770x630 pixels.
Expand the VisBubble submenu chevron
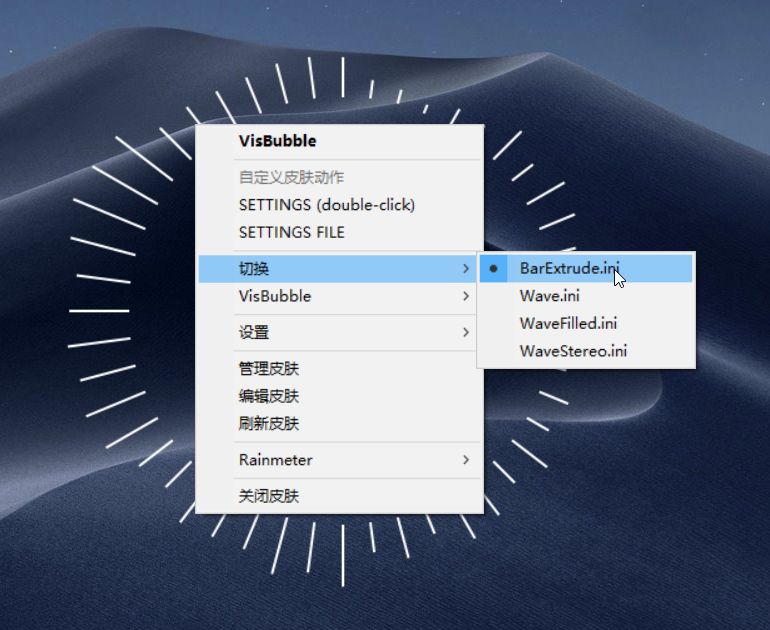coord(466,296)
